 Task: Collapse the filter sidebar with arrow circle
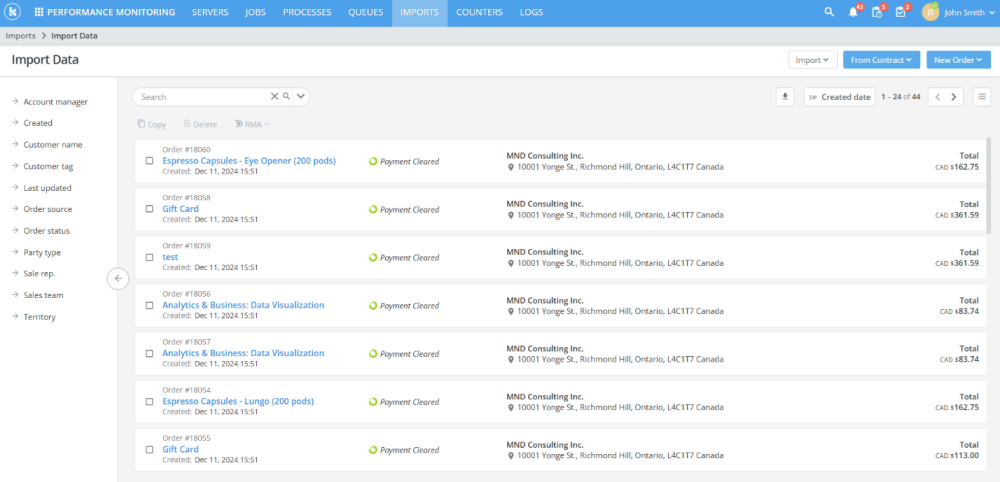[x=117, y=279]
